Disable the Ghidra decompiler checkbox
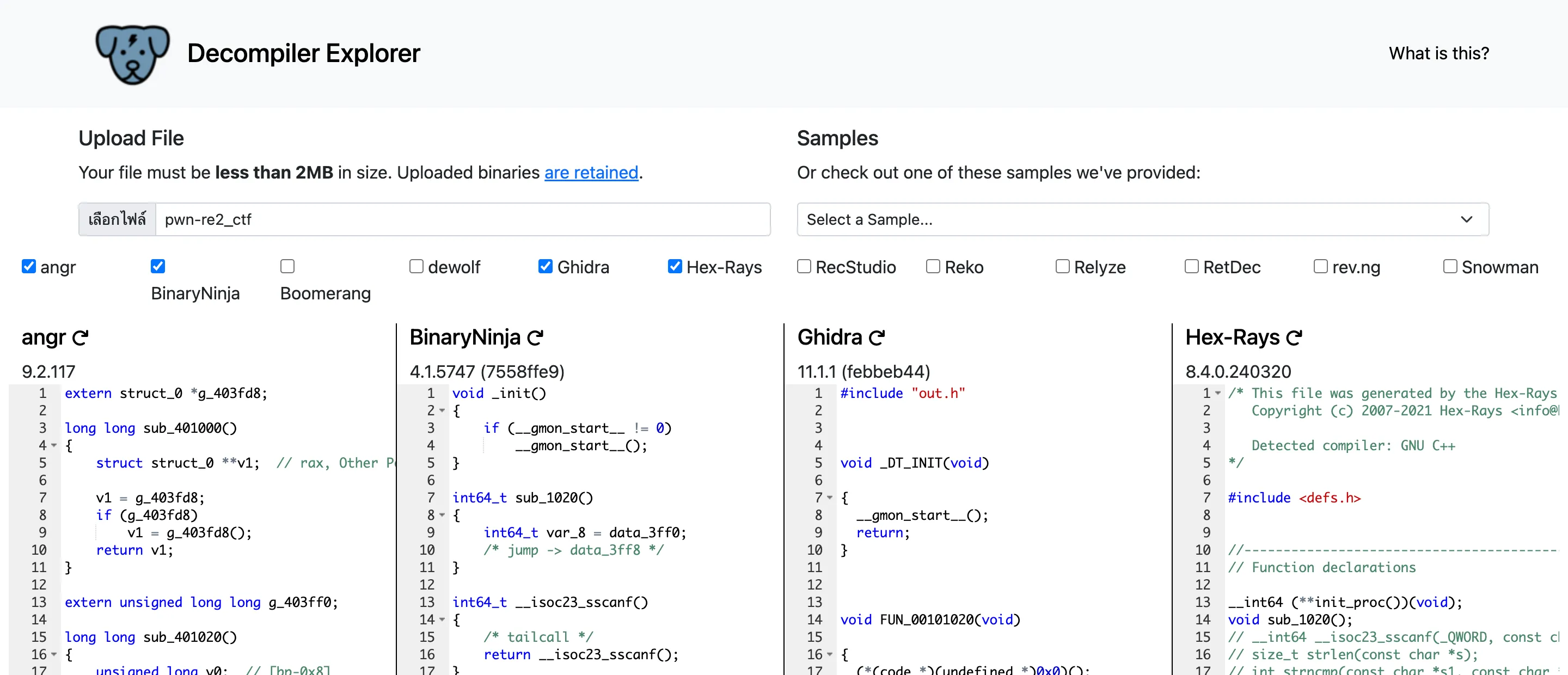The height and width of the screenshot is (675, 1568). point(546,267)
